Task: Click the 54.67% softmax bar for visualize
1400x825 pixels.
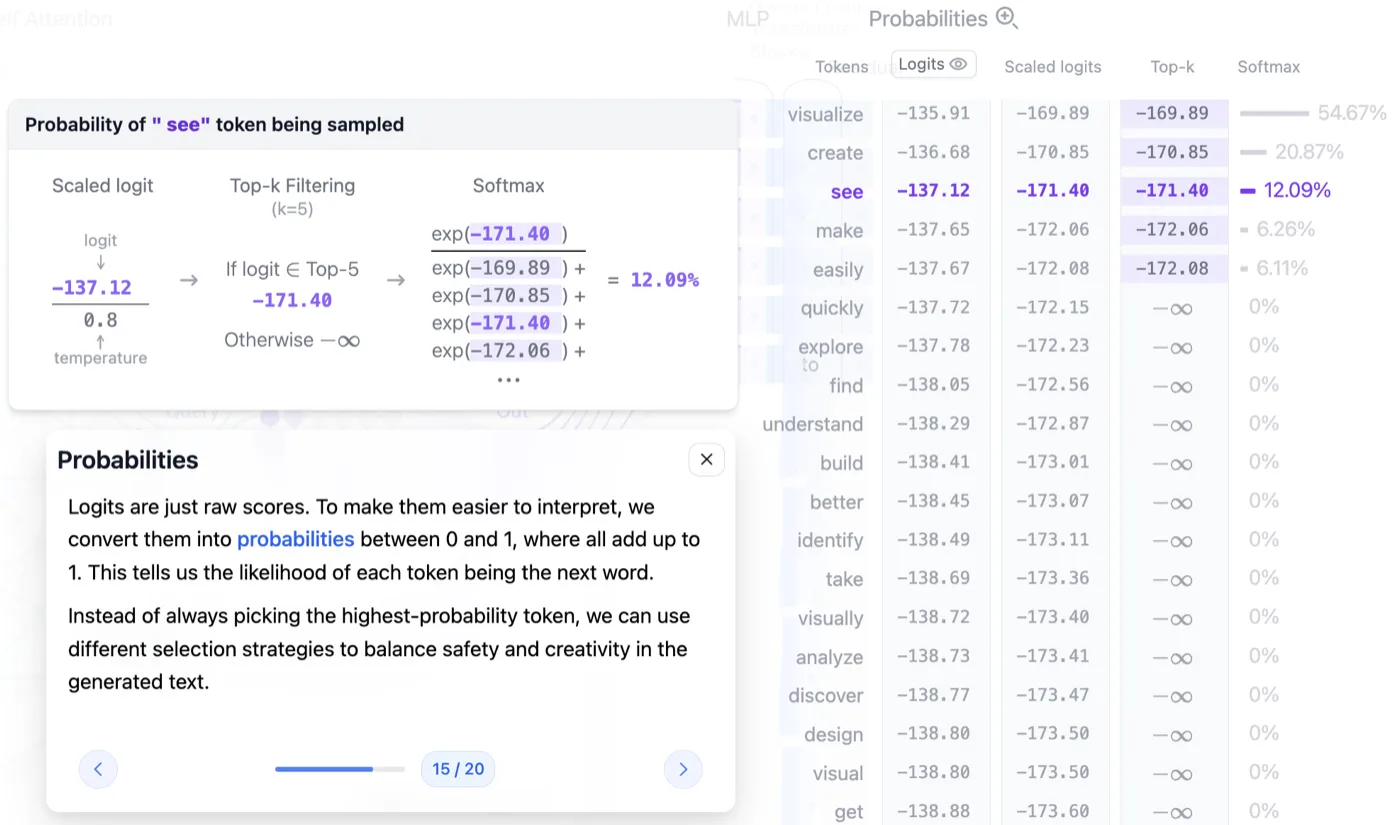Action: tap(1274, 113)
